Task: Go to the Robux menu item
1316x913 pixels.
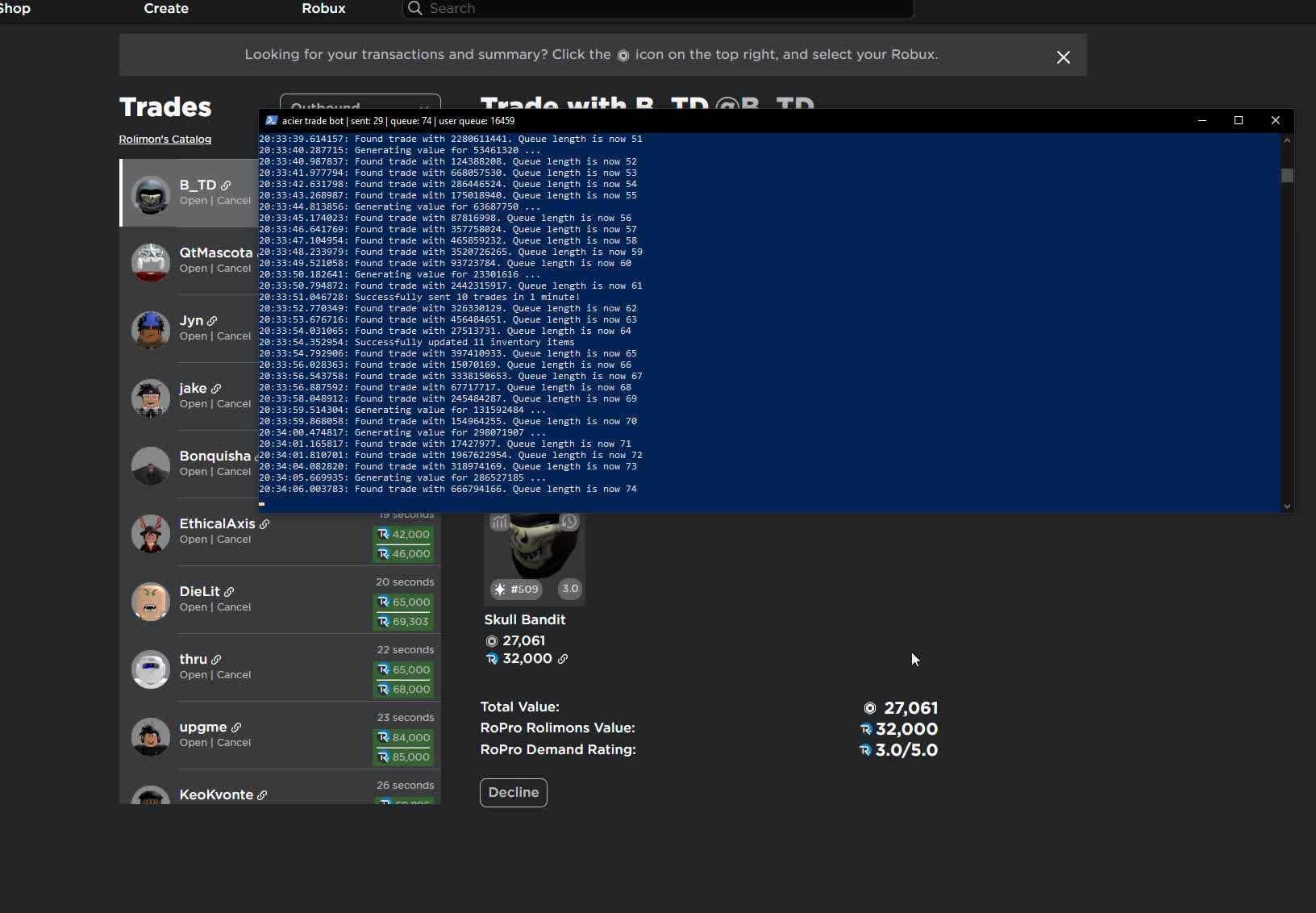Action: click(323, 9)
